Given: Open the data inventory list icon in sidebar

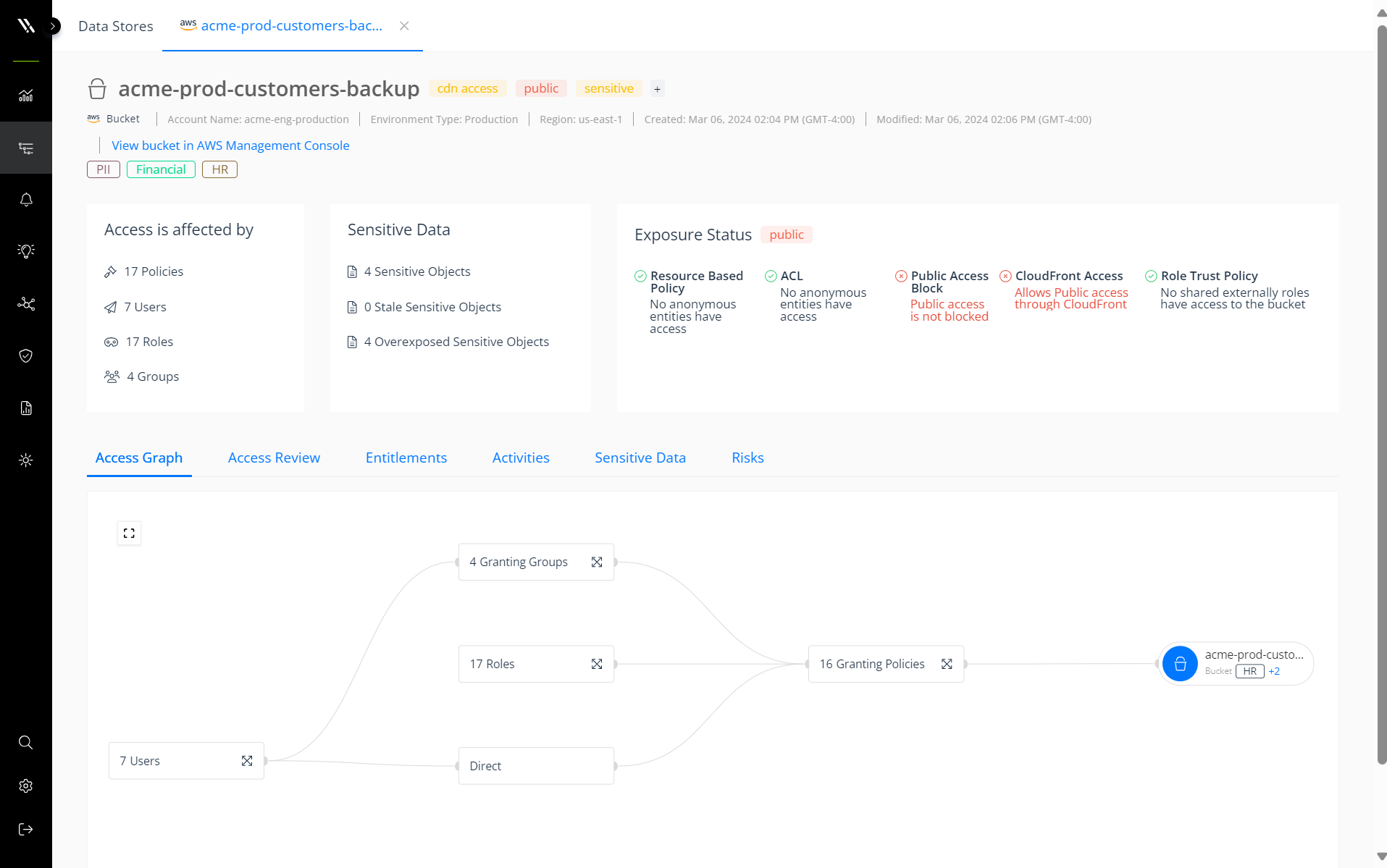Looking at the screenshot, I should [x=26, y=148].
